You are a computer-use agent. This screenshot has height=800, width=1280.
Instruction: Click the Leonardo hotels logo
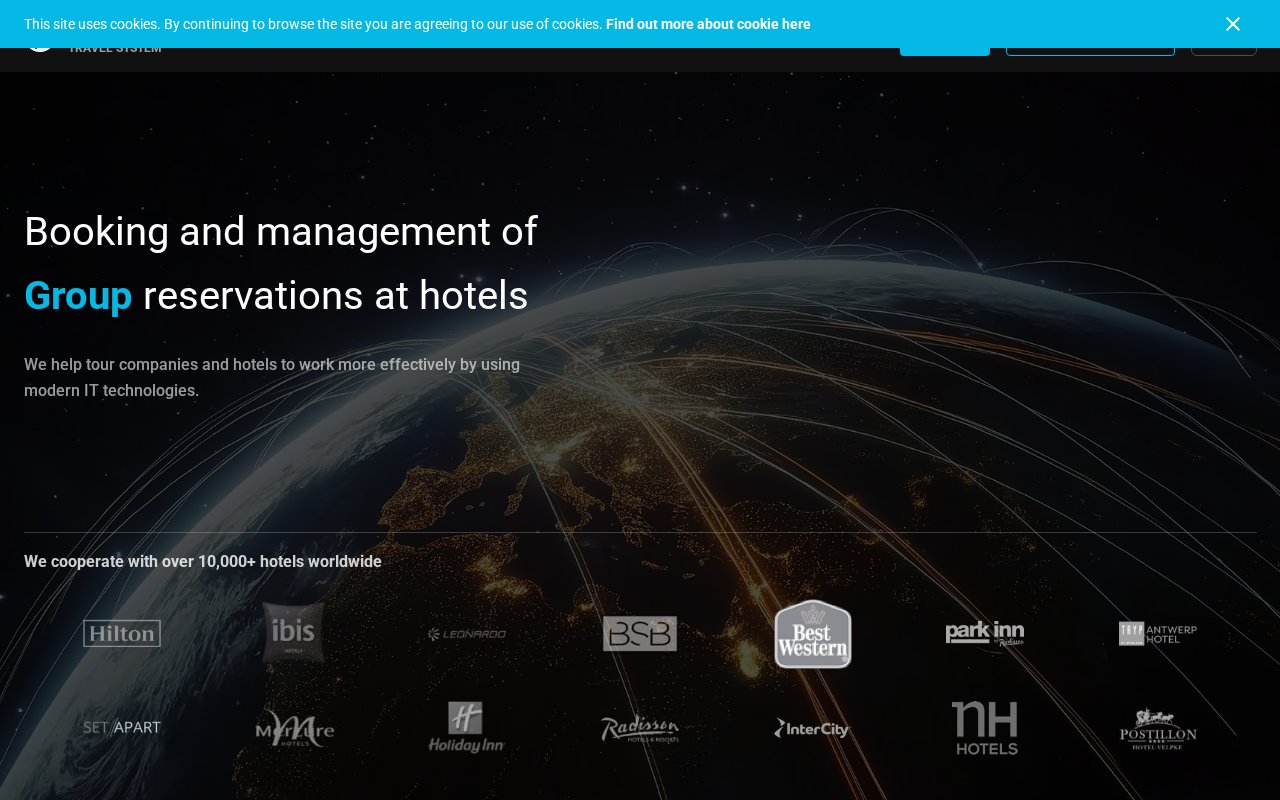coord(467,634)
